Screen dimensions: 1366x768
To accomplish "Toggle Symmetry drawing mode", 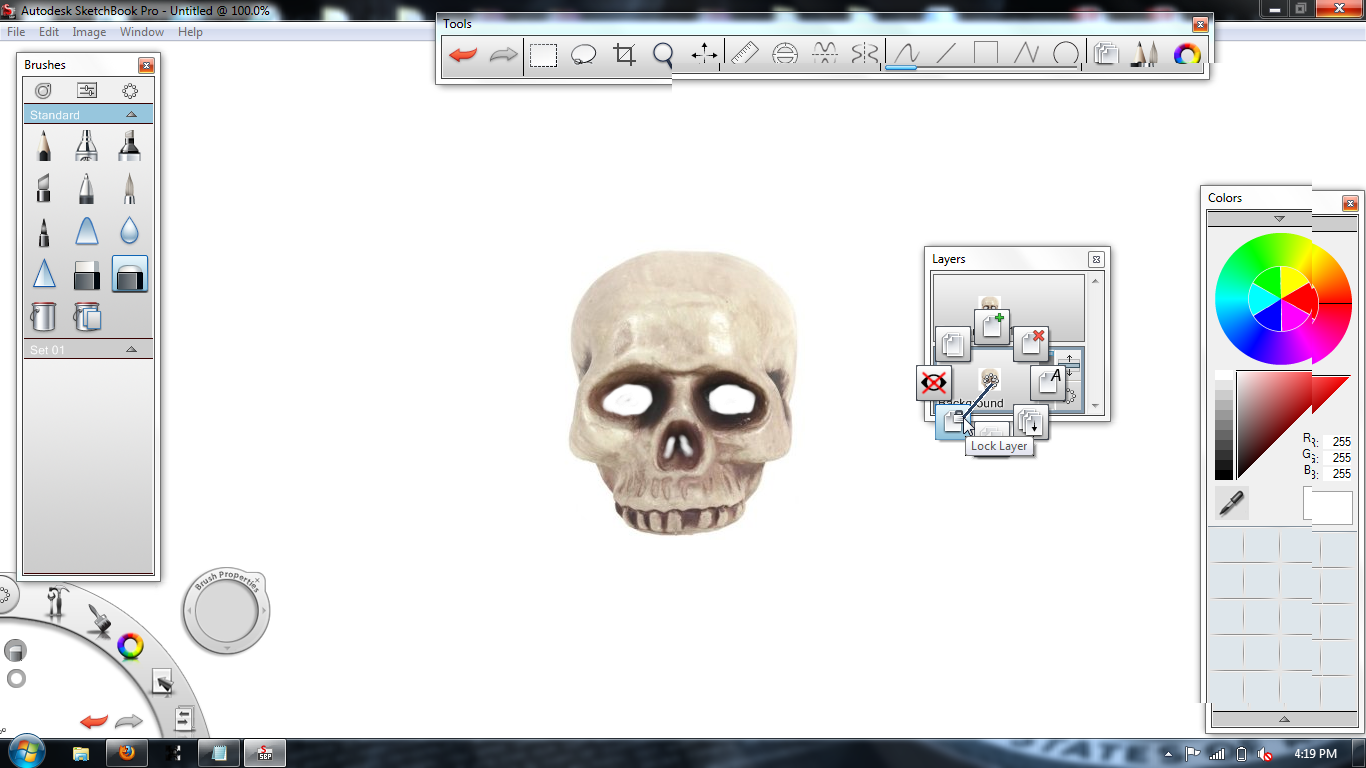I will tap(864, 55).
